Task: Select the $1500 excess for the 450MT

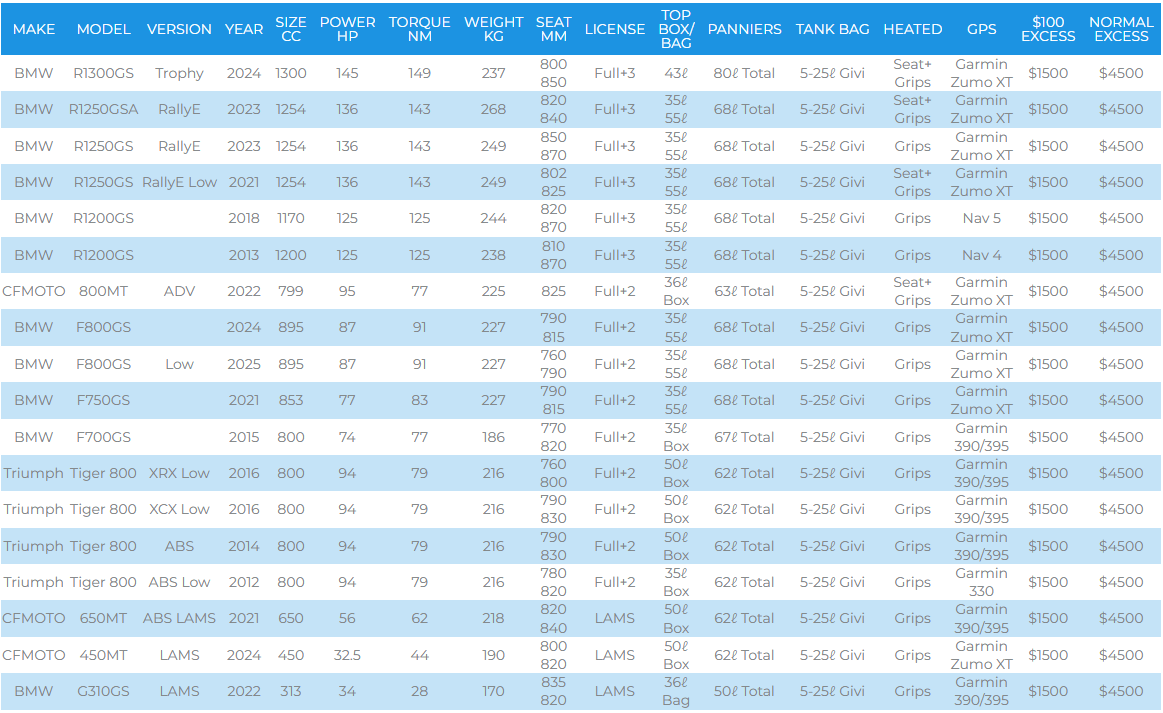Action: point(1048,655)
